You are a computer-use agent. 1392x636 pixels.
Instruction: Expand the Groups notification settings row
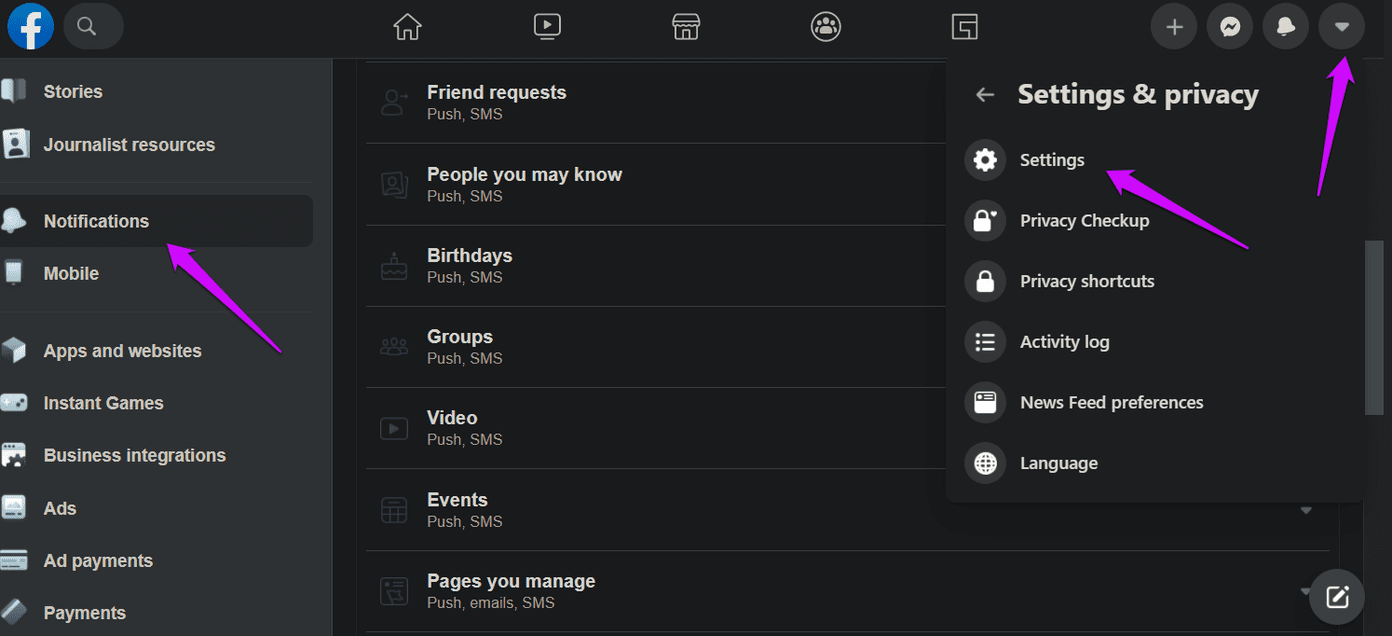[x=655, y=347]
